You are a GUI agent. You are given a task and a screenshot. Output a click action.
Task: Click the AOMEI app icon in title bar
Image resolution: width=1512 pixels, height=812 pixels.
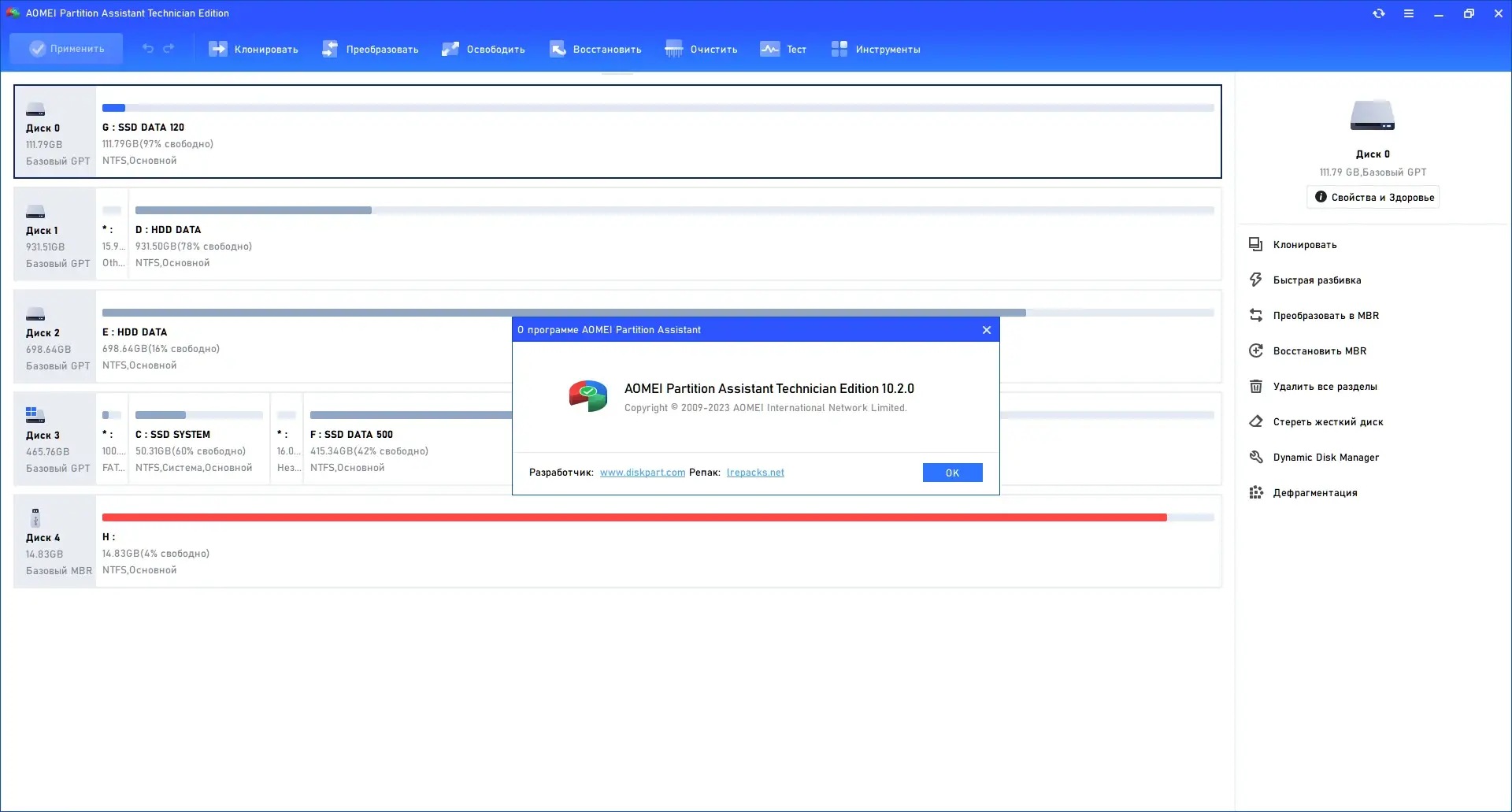[x=13, y=13]
